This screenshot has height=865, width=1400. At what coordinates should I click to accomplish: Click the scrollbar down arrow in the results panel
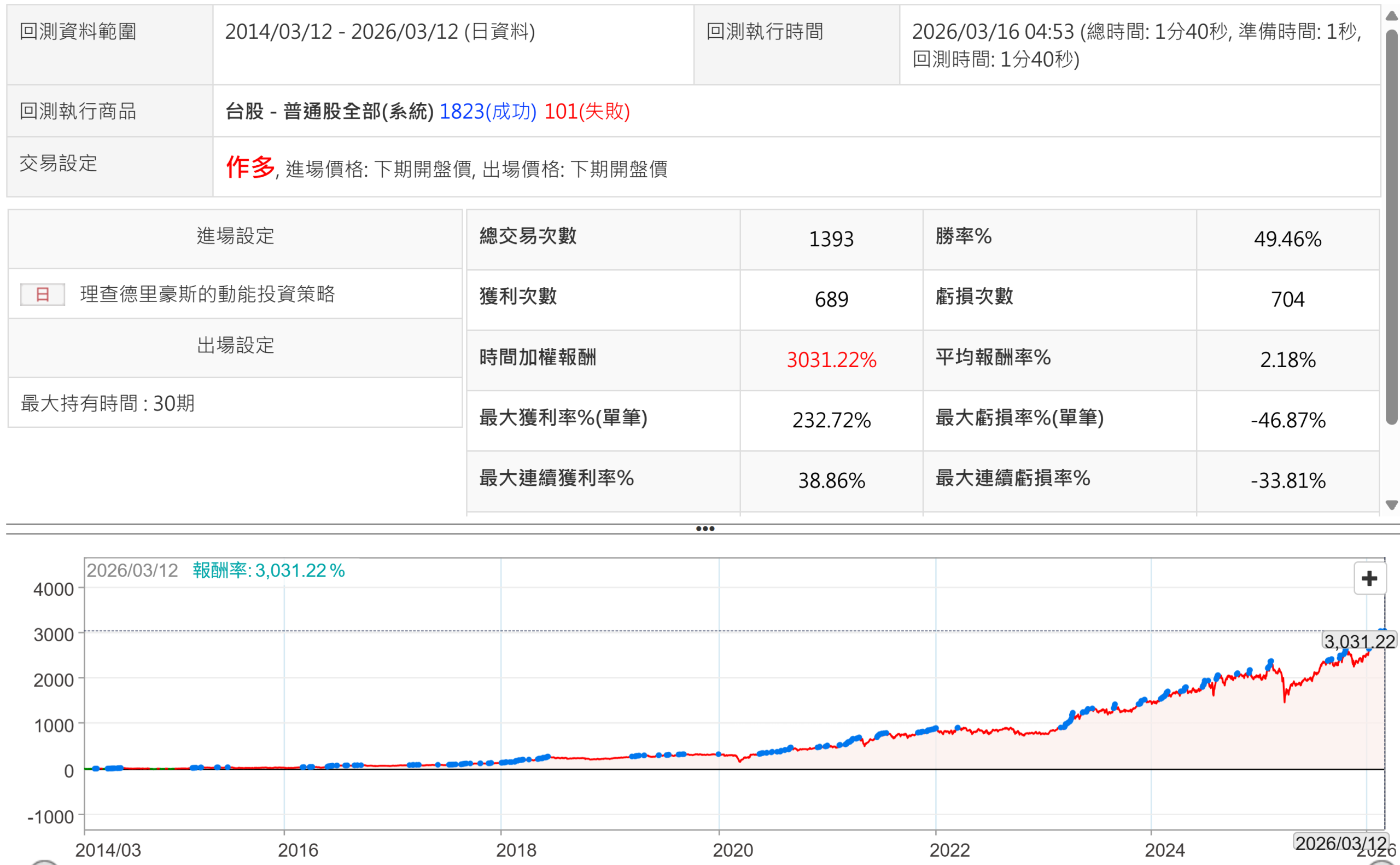pyautogui.click(x=1391, y=504)
